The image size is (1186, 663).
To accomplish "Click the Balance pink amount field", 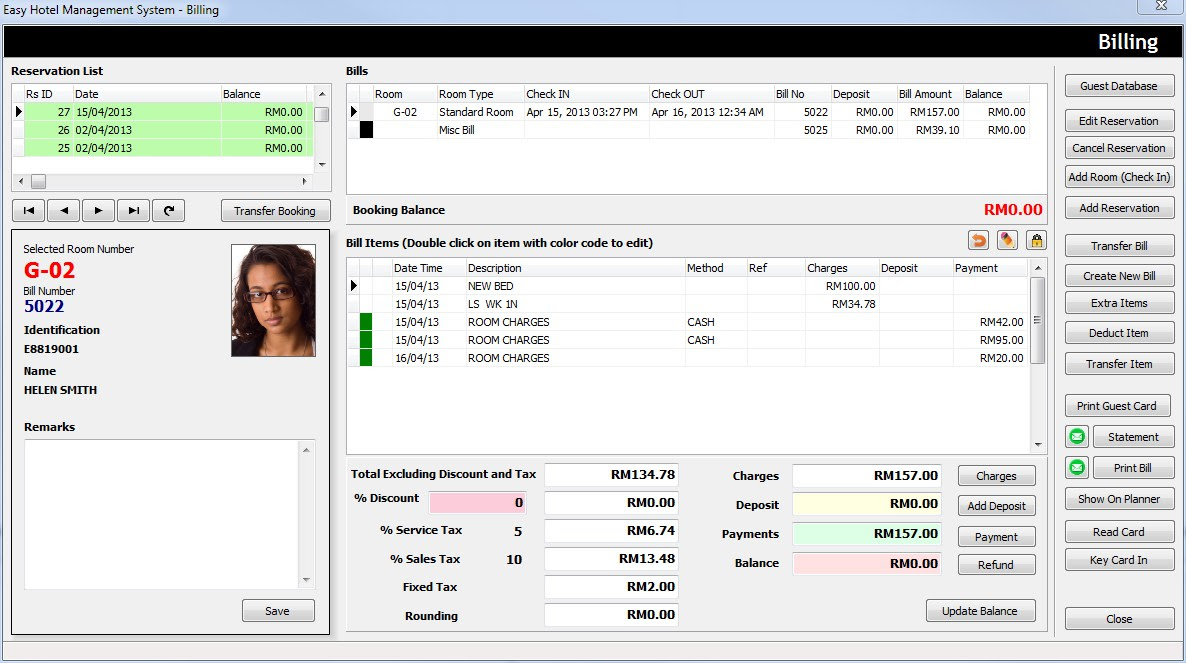I will click(867, 563).
